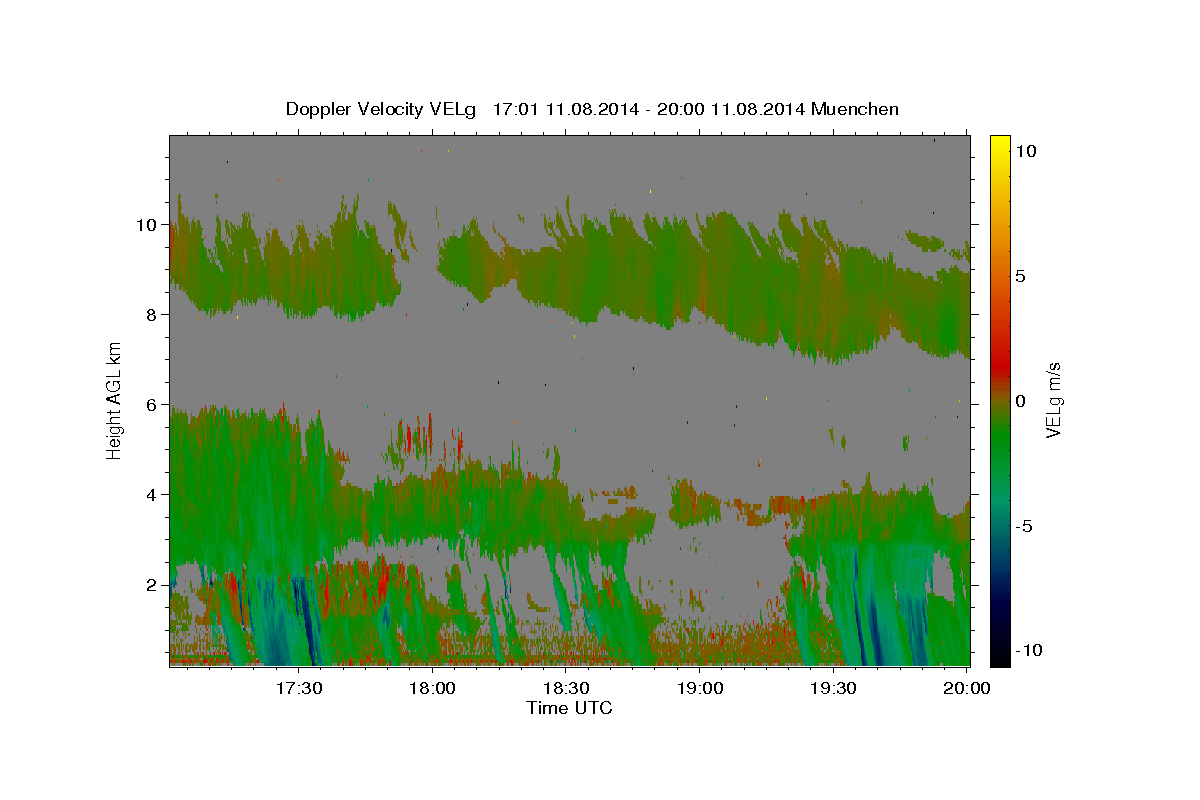Click the 19:30 time tick label
Image resolution: width=1200 pixels, height=800 pixels.
(x=833, y=688)
